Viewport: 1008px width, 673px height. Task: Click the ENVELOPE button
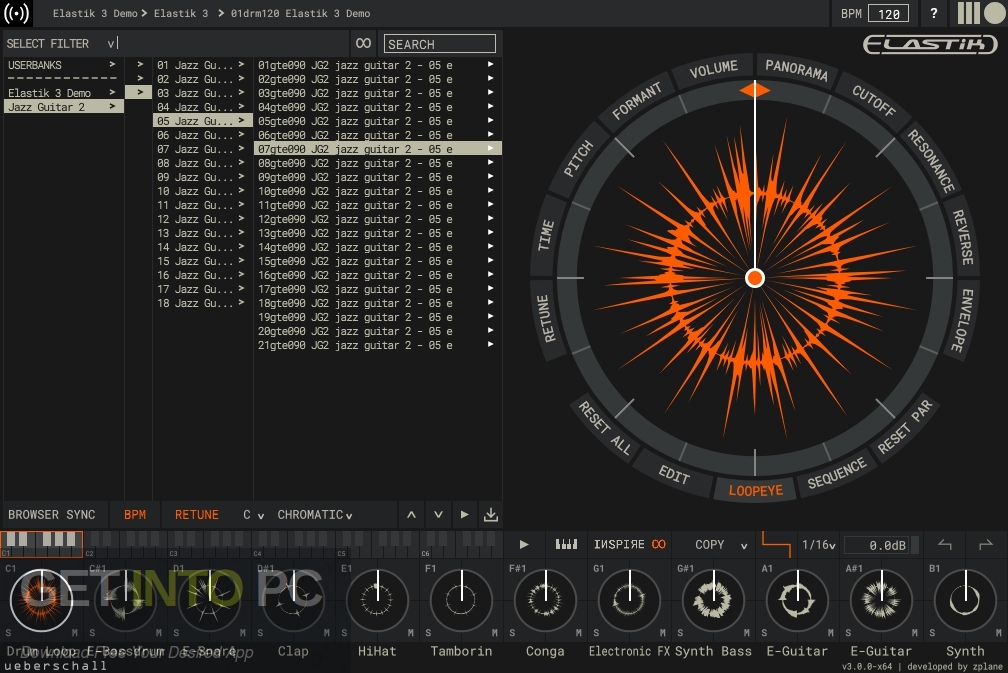tap(962, 319)
